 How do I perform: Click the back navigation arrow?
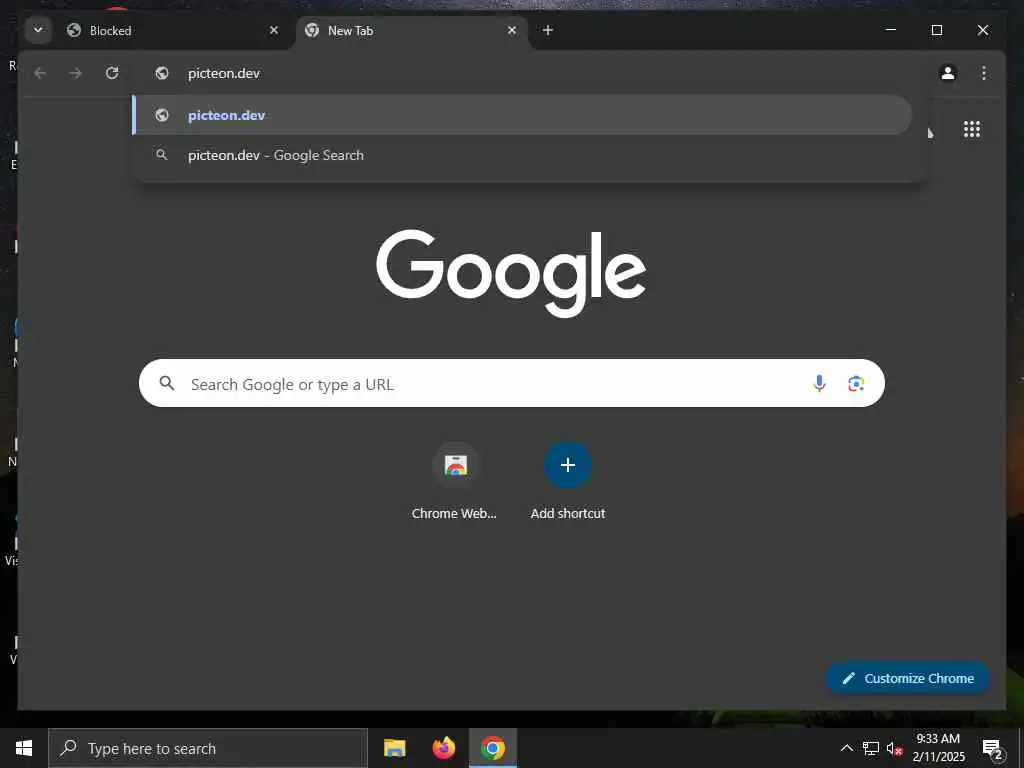[40, 73]
